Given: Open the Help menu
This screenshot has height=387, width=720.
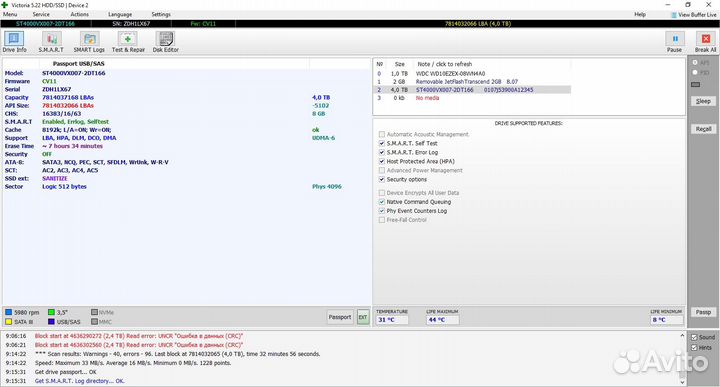Looking at the screenshot, I should [640, 15].
